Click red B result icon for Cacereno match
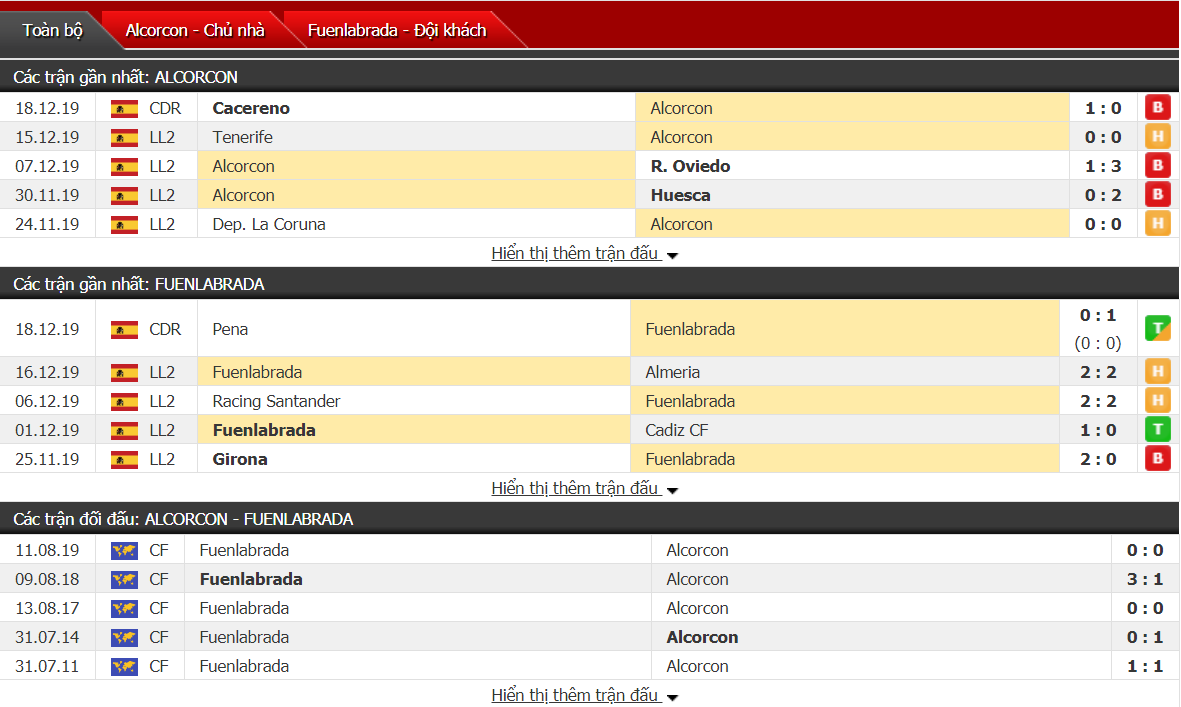1181x707 pixels. click(x=1158, y=108)
